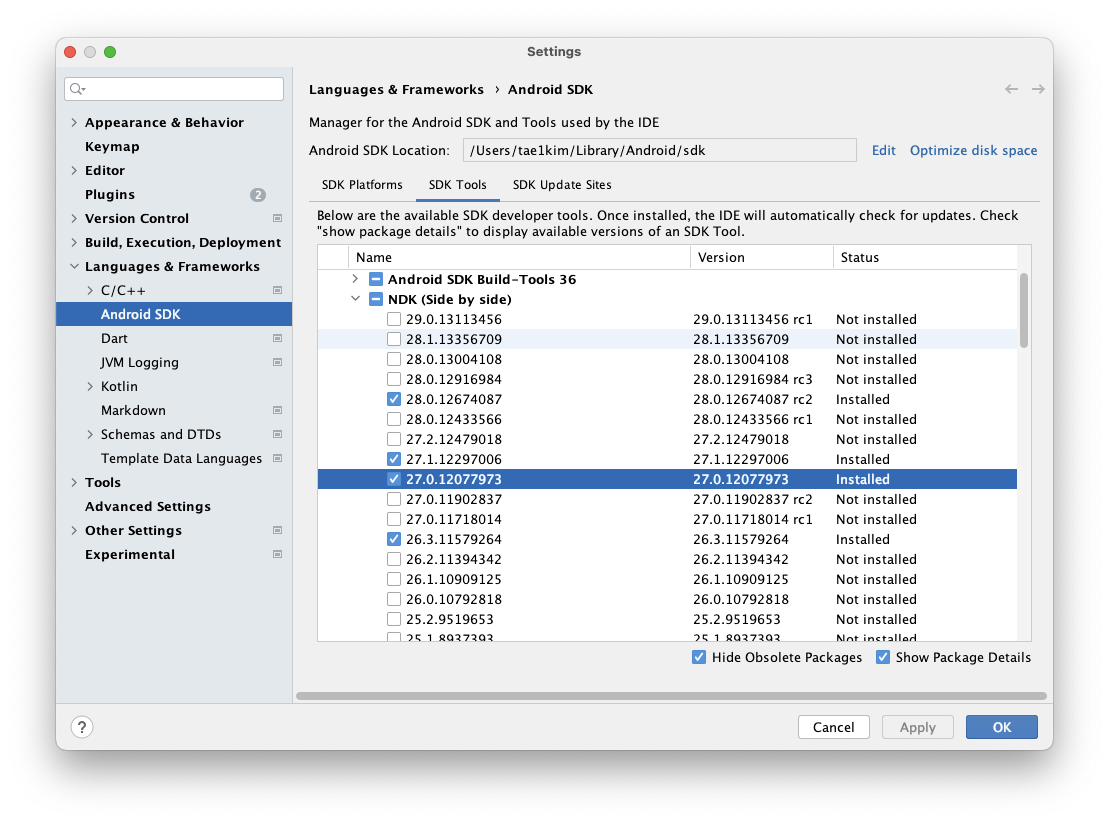
Task: Click the Android SDK Location path field
Action: coord(659,151)
